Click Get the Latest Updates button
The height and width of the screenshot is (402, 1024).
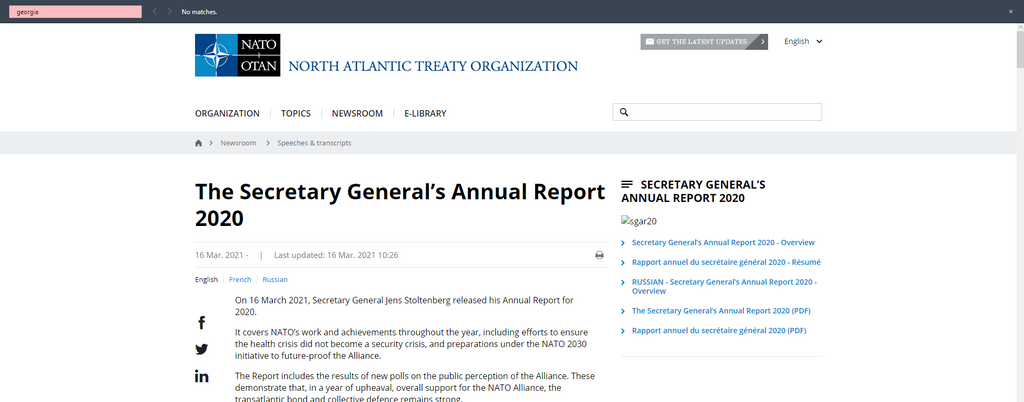[704, 42]
